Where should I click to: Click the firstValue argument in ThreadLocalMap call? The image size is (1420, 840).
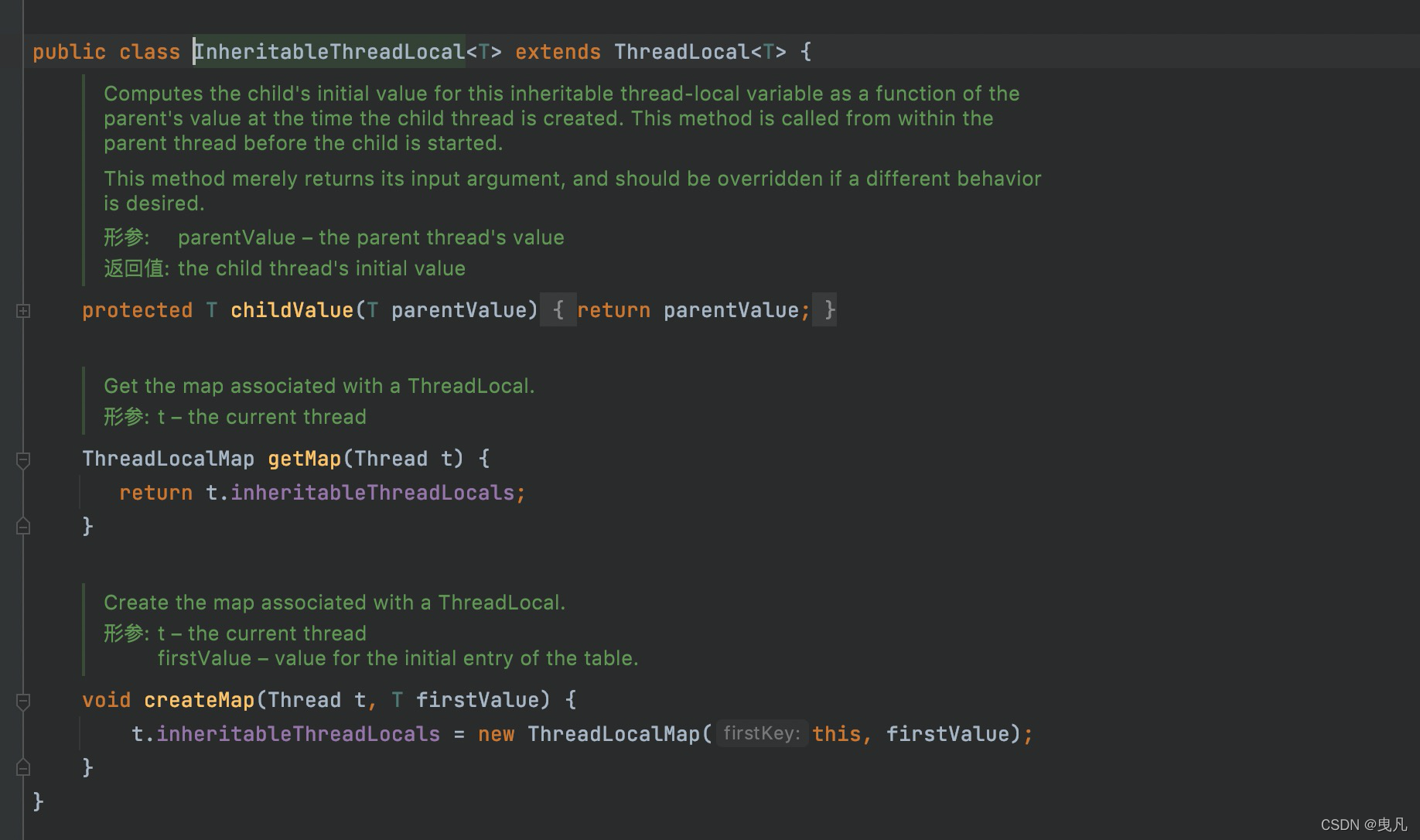click(x=947, y=734)
